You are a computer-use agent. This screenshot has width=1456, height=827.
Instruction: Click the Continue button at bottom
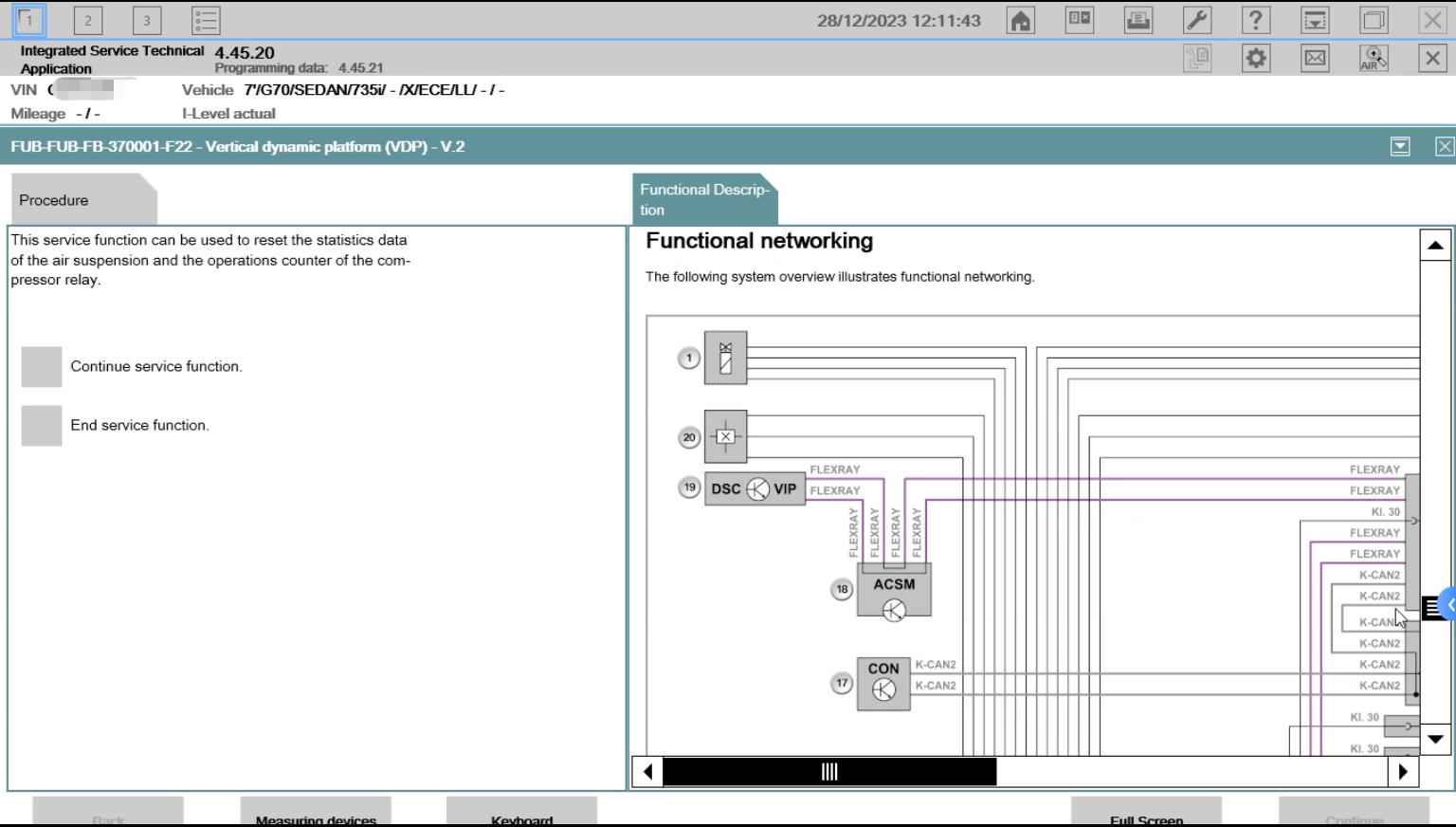pos(1354,814)
